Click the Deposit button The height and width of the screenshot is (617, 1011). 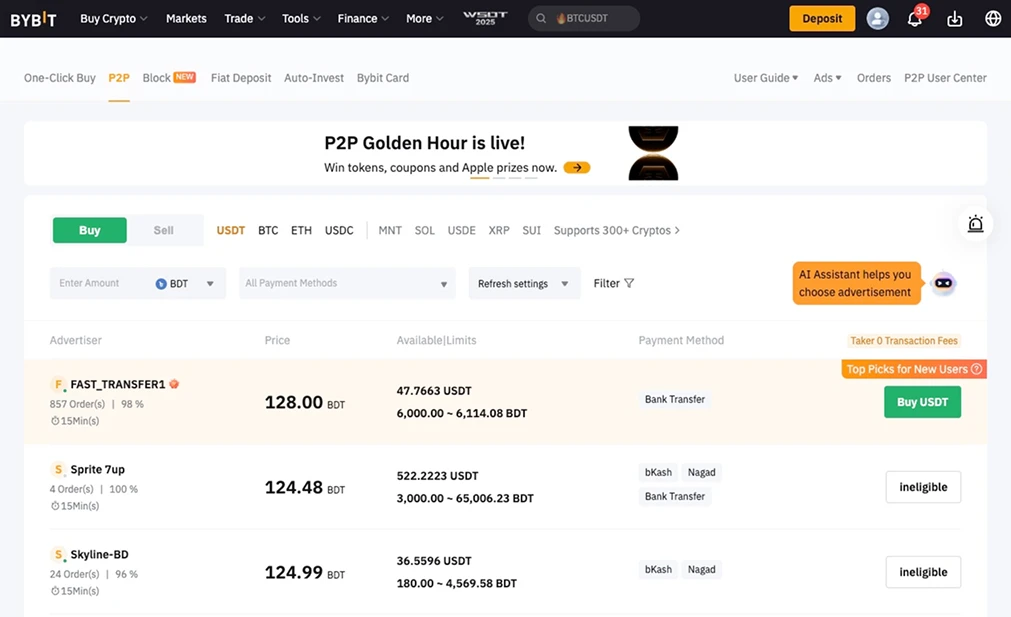(822, 19)
